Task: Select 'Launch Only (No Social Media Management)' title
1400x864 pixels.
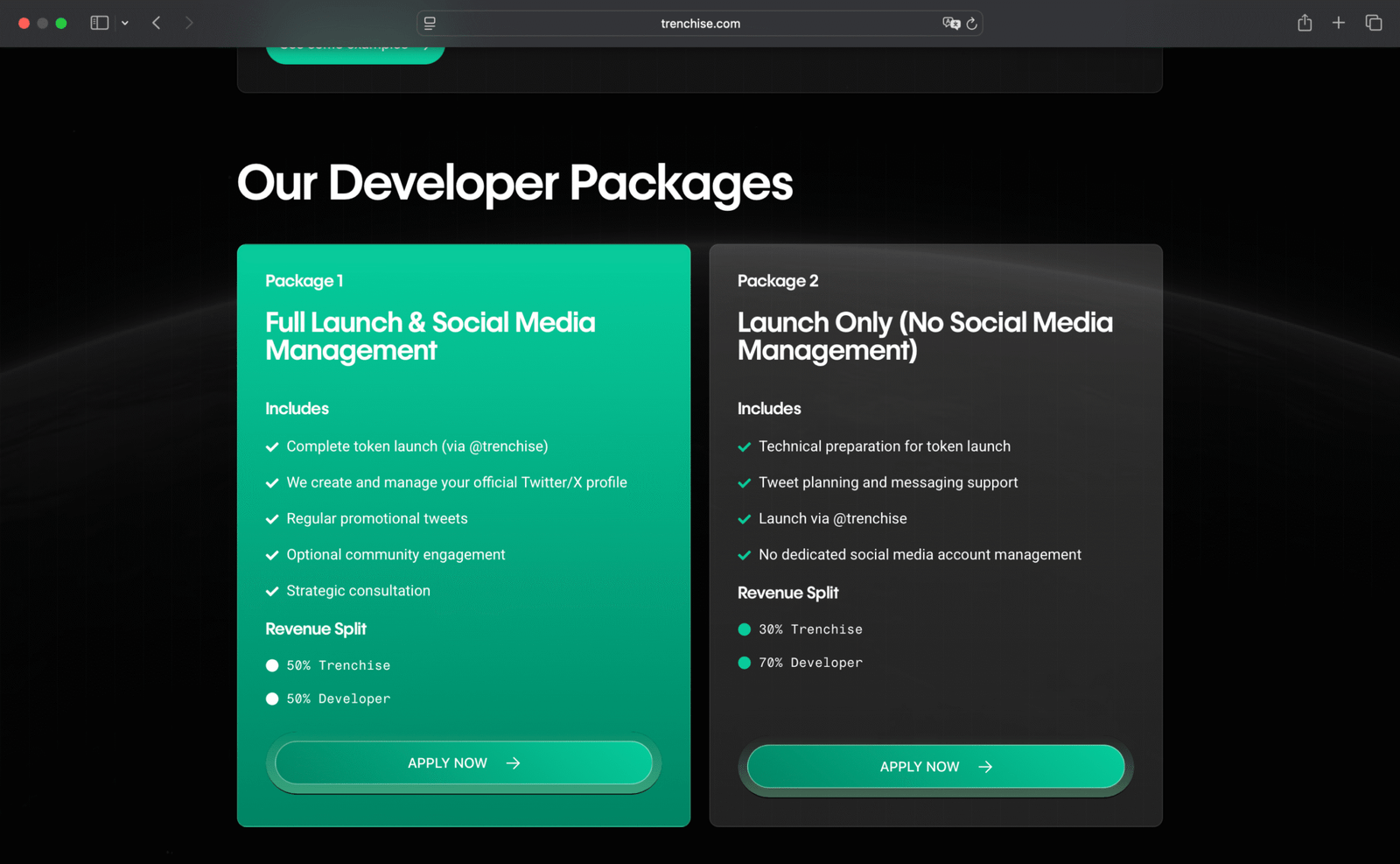Action: click(x=925, y=336)
